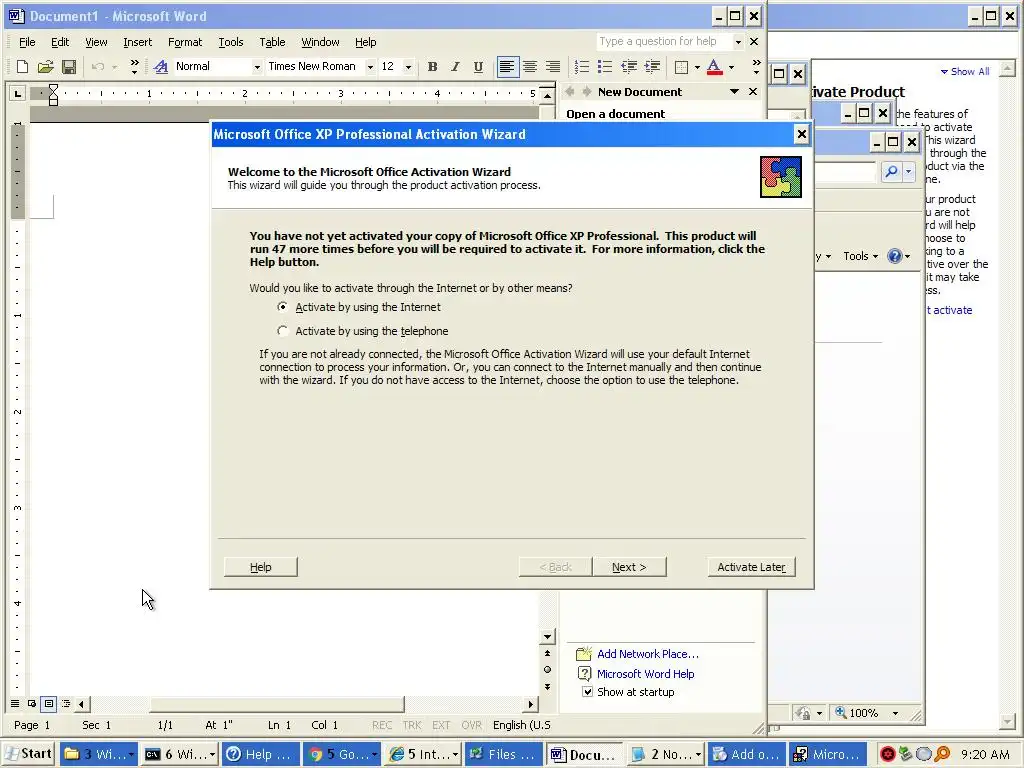This screenshot has height=768, width=1024.
Task: Apply Center alignment
Action: coord(530,67)
